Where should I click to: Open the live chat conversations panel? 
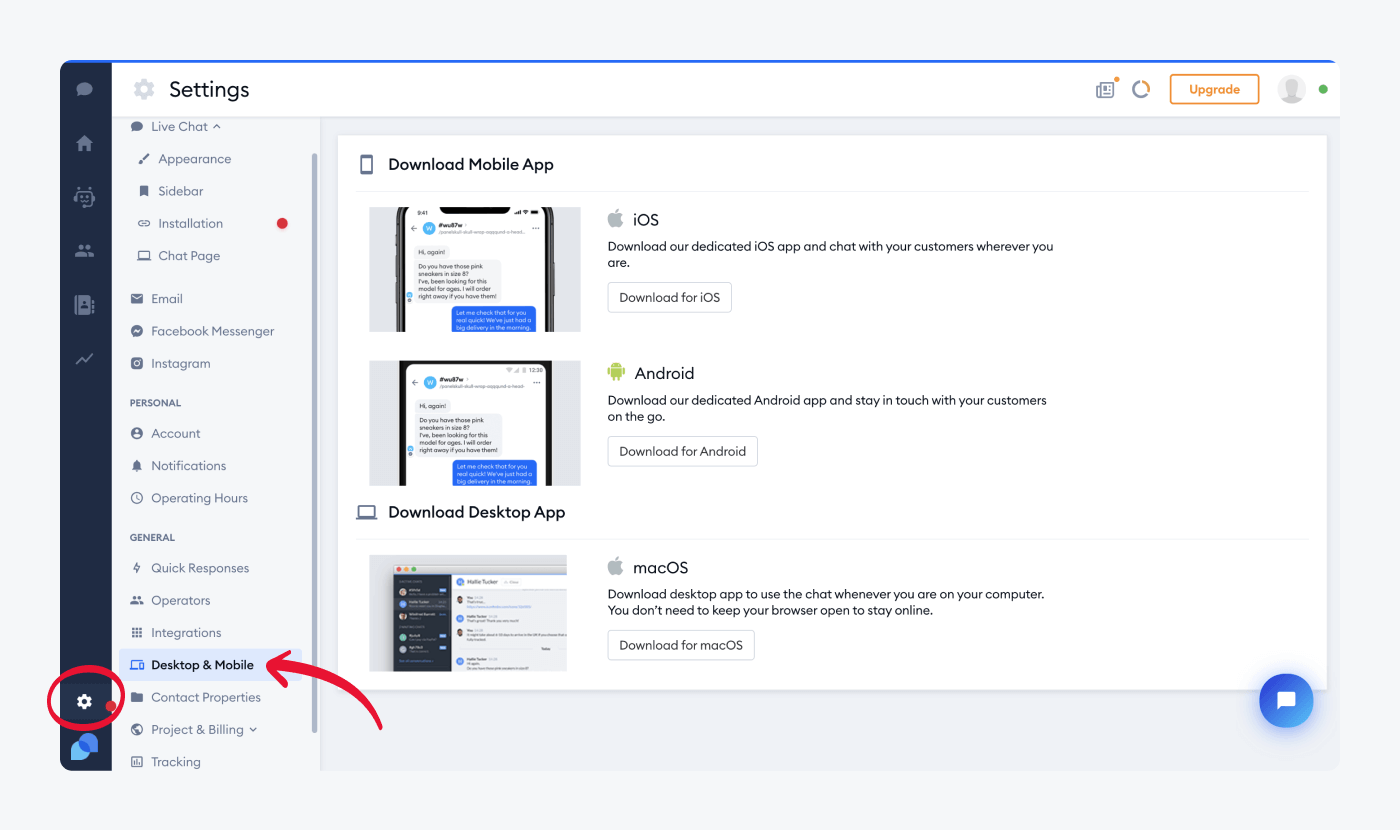tap(84, 89)
